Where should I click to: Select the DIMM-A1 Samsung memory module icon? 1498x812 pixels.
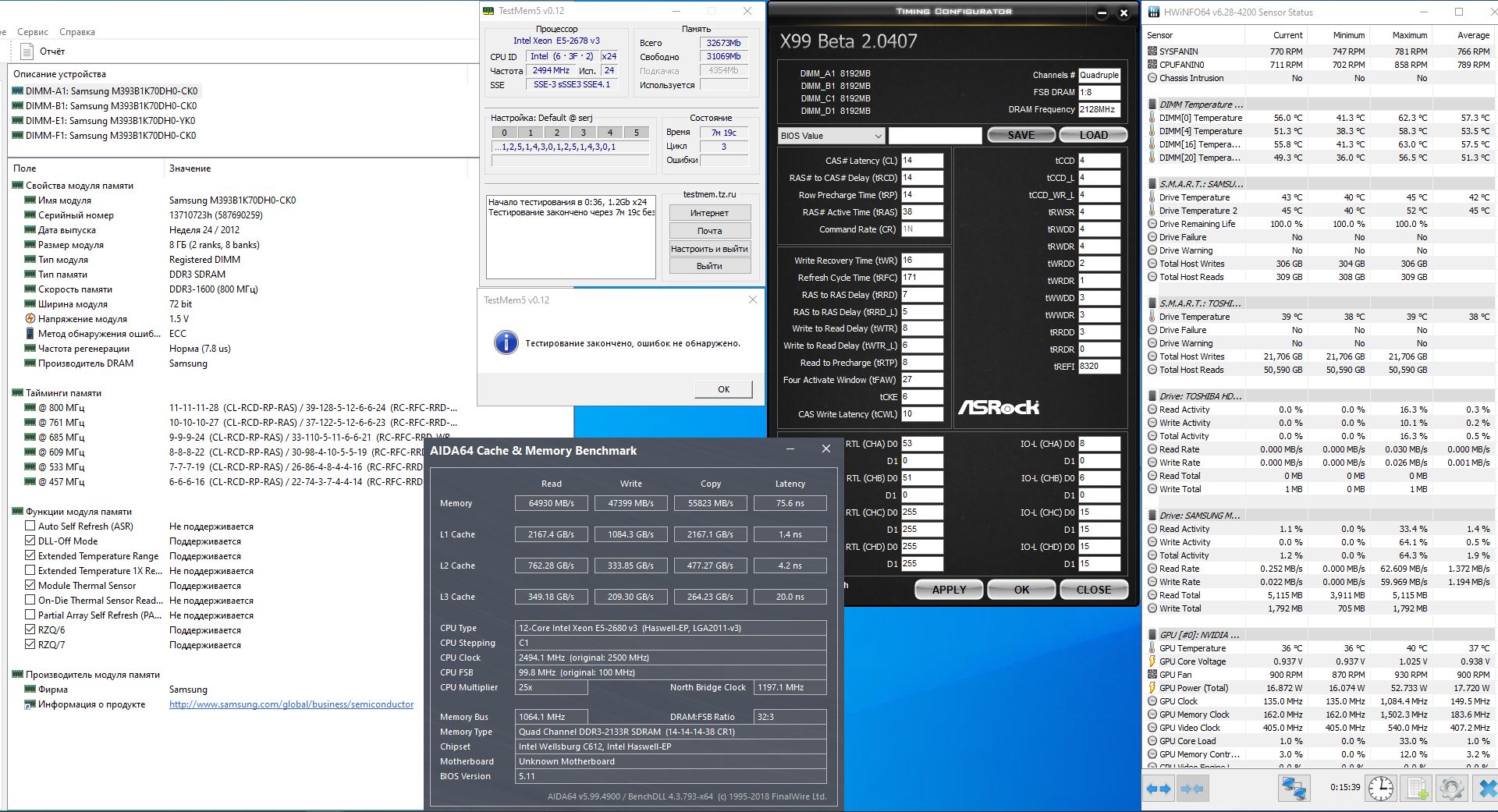18,91
